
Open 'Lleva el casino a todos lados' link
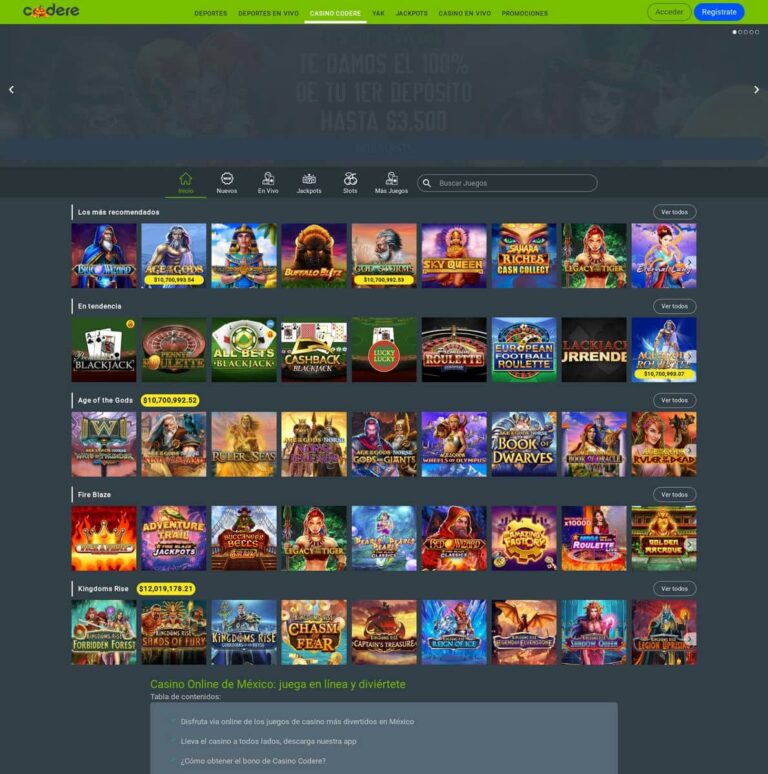tap(269, 741)
